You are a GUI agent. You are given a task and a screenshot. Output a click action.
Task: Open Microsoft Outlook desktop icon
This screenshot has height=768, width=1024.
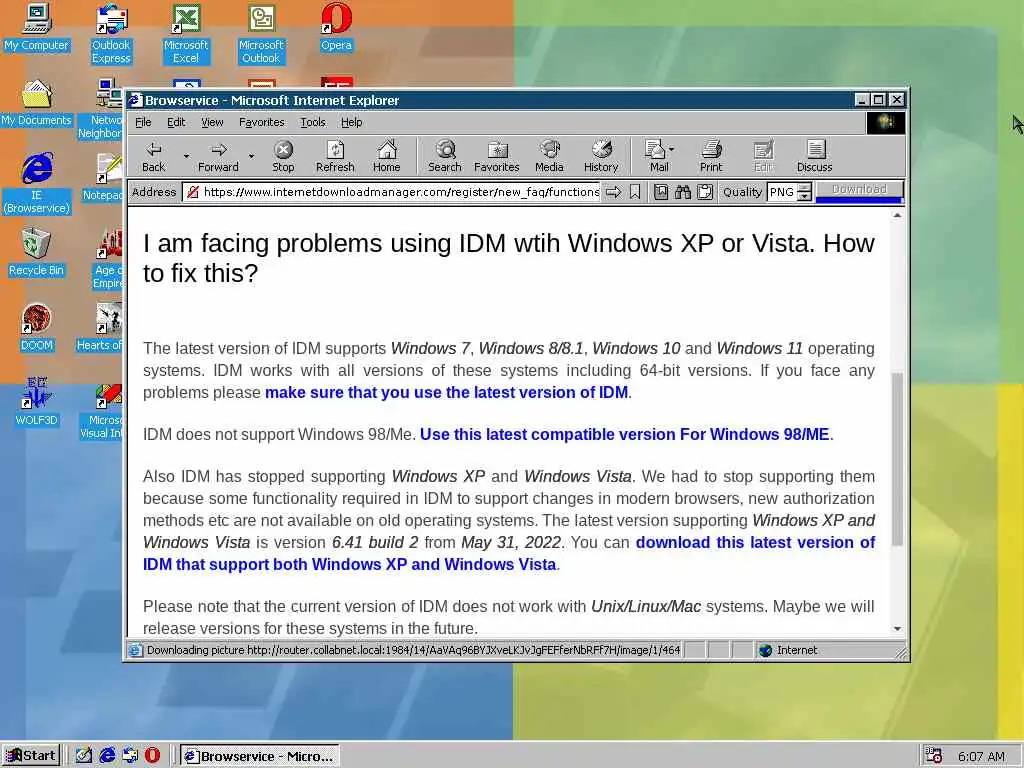(x=261, y=34)
